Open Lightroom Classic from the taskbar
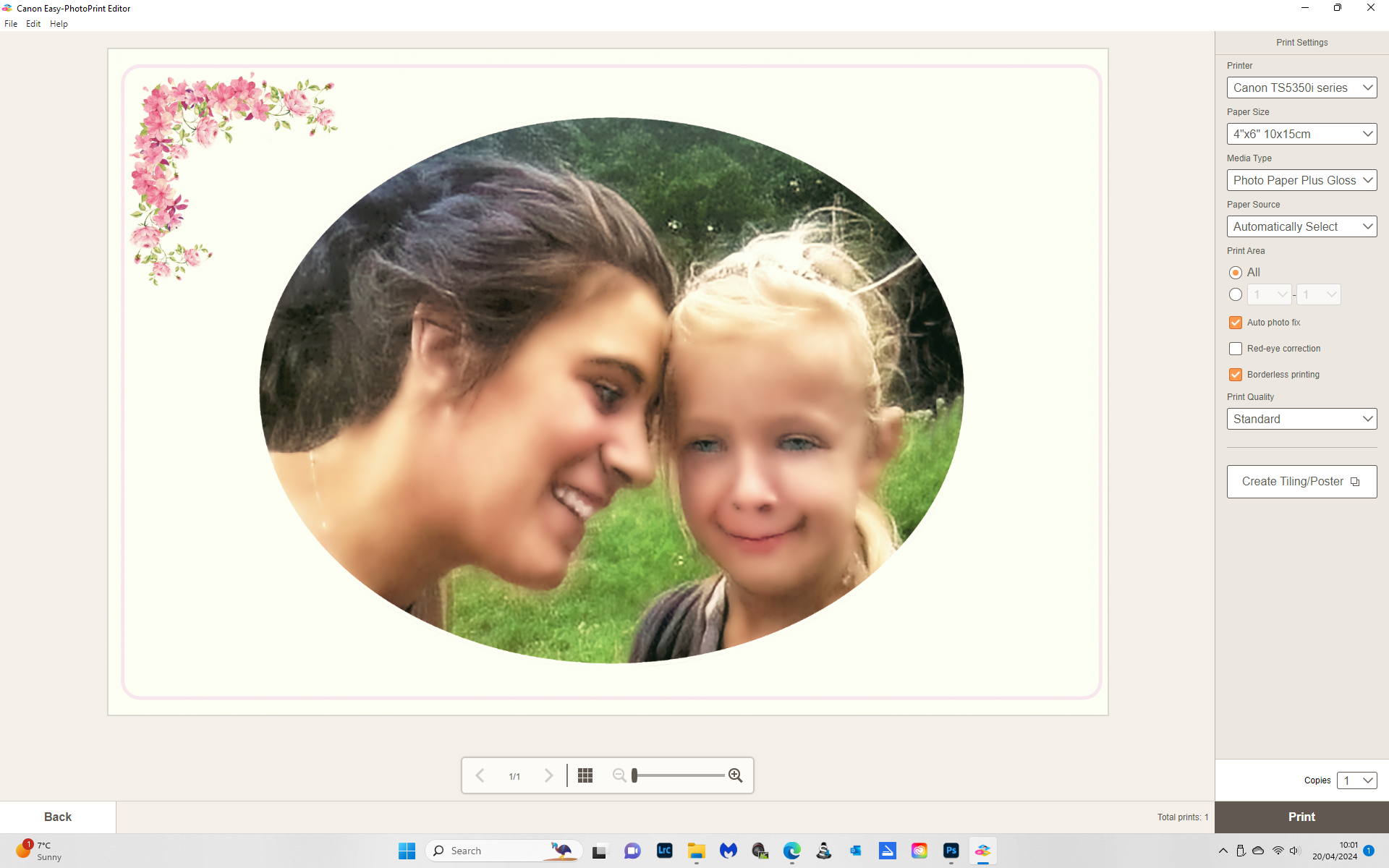Image resolution: width=1389 pixels, height=868 pixels. (664, 851)
